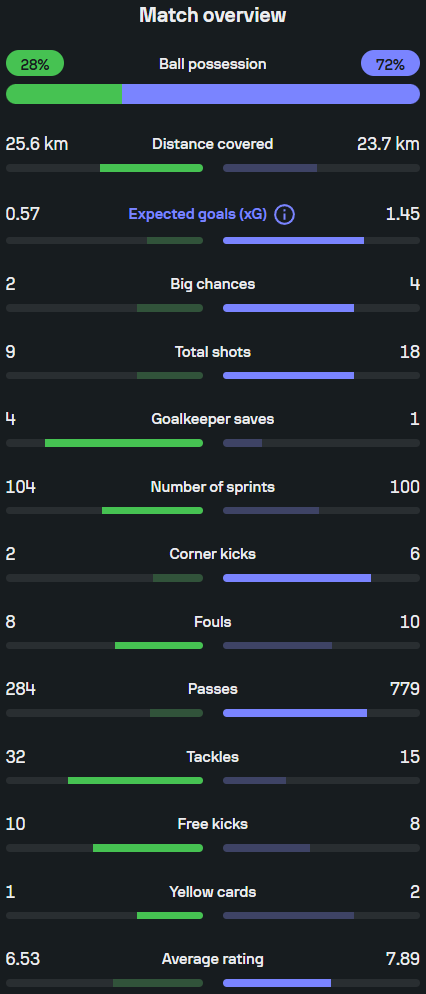426x994 pixels.
Task: Click the 72% possession badge
Action: [x=390, y=63]
